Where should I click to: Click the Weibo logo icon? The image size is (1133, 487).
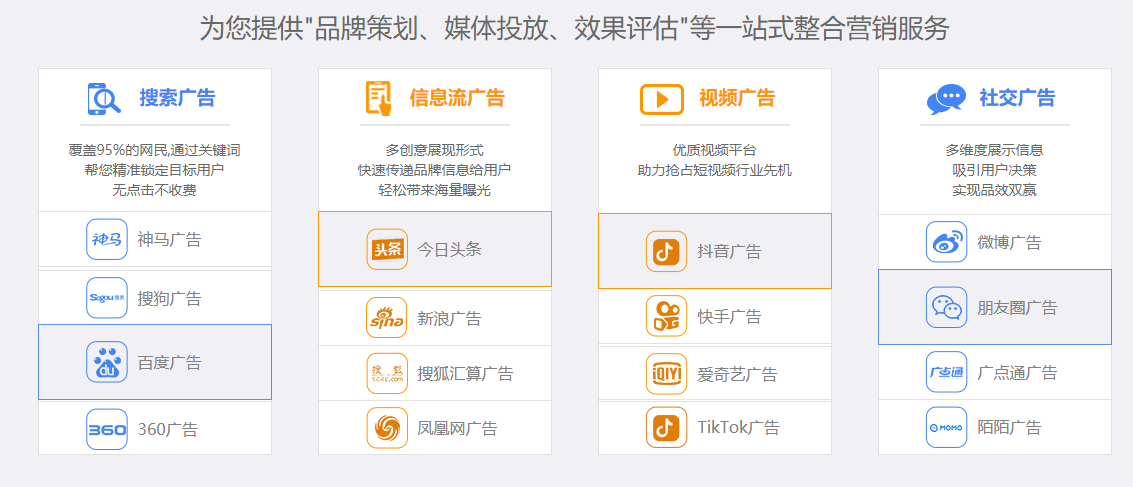click(x=947, y=242)
